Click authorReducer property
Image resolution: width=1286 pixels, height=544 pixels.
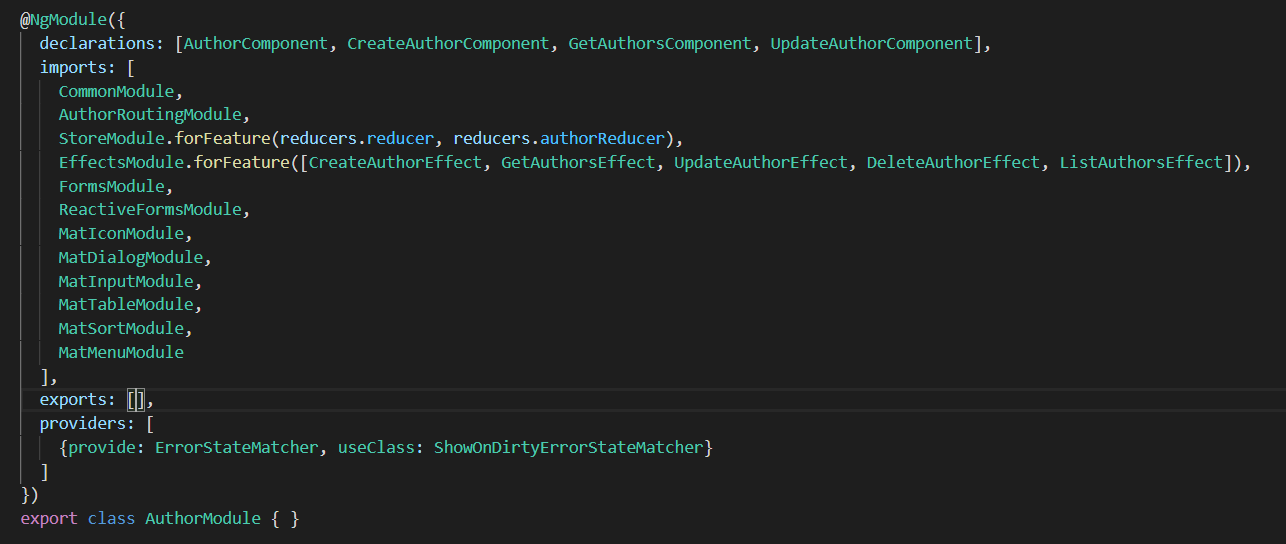click(x=603, y=138)
